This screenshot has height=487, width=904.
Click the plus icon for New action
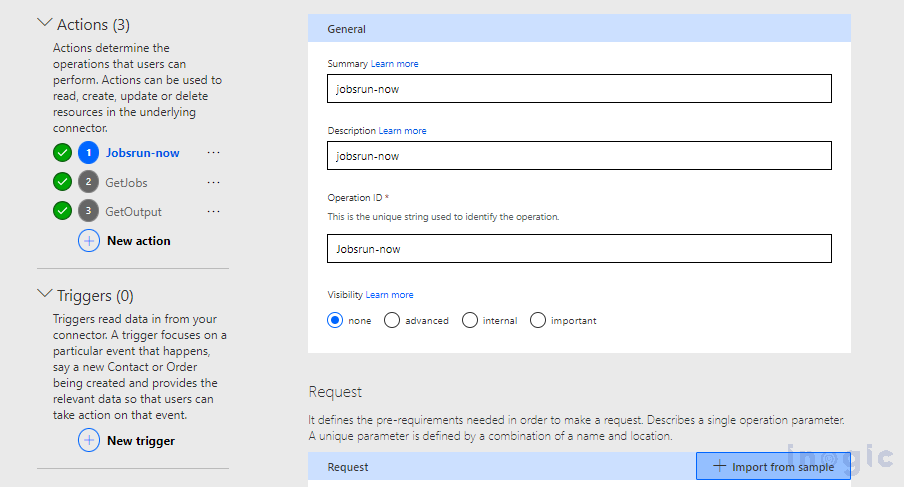click(89, 240)
